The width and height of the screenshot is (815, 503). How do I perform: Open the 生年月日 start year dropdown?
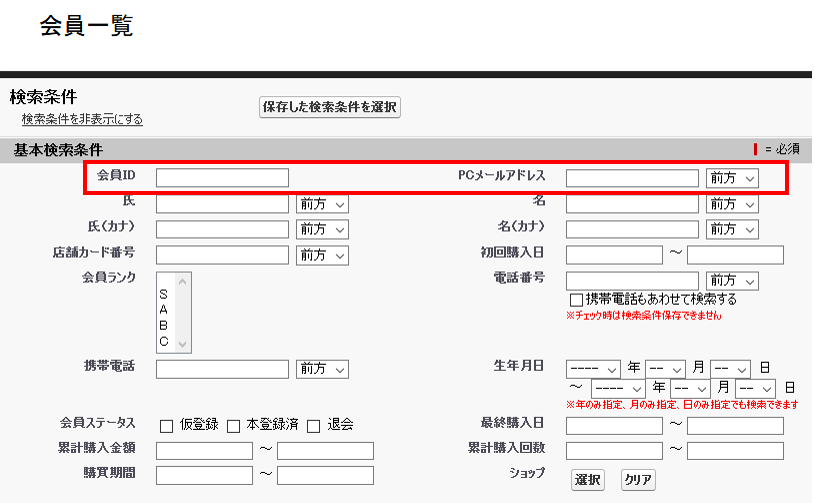(594, 368)
